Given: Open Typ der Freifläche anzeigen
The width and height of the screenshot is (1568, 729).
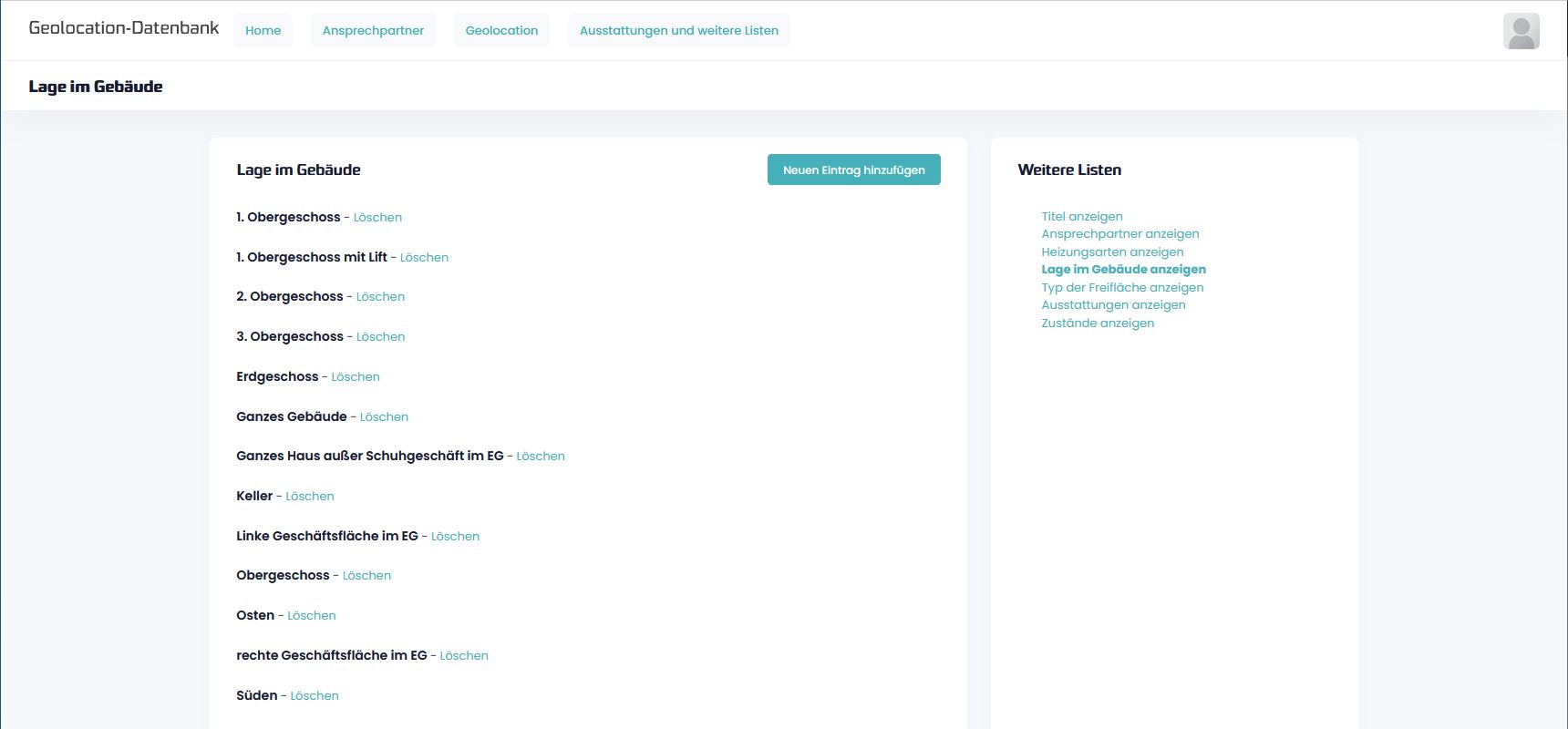Looking at the screenshot, I should pos(1122,288).
